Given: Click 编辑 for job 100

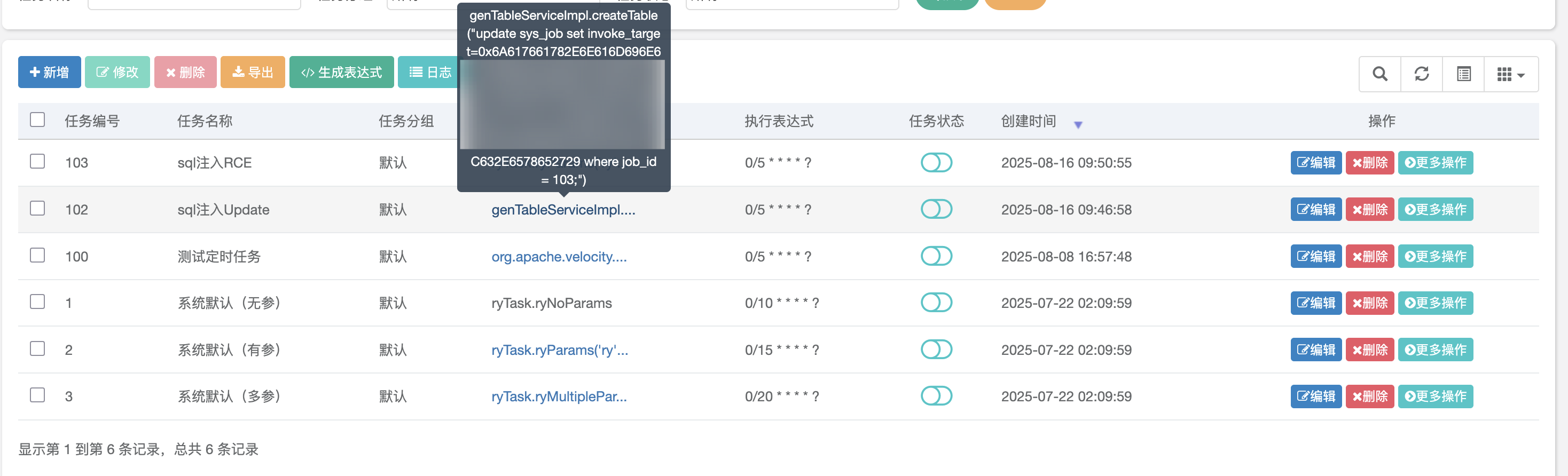Looking at the screenshot, I should point(1316,257).
